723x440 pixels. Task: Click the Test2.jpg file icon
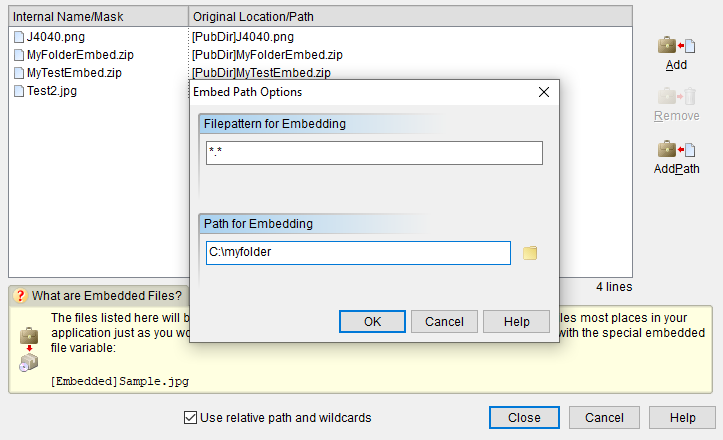(x=19, y=91)
